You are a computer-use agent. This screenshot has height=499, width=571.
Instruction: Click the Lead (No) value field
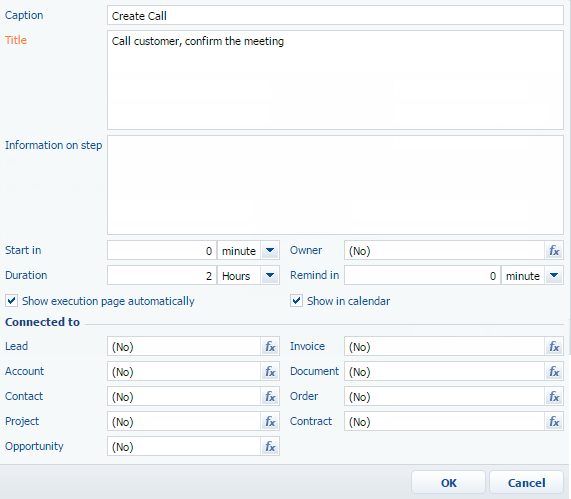pos(184,346)
